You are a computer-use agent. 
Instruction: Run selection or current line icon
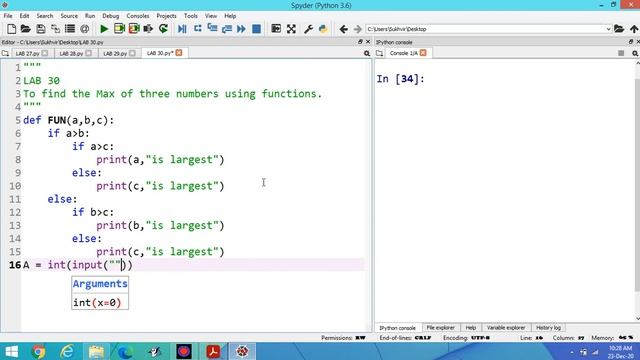(x=148, y=29)
